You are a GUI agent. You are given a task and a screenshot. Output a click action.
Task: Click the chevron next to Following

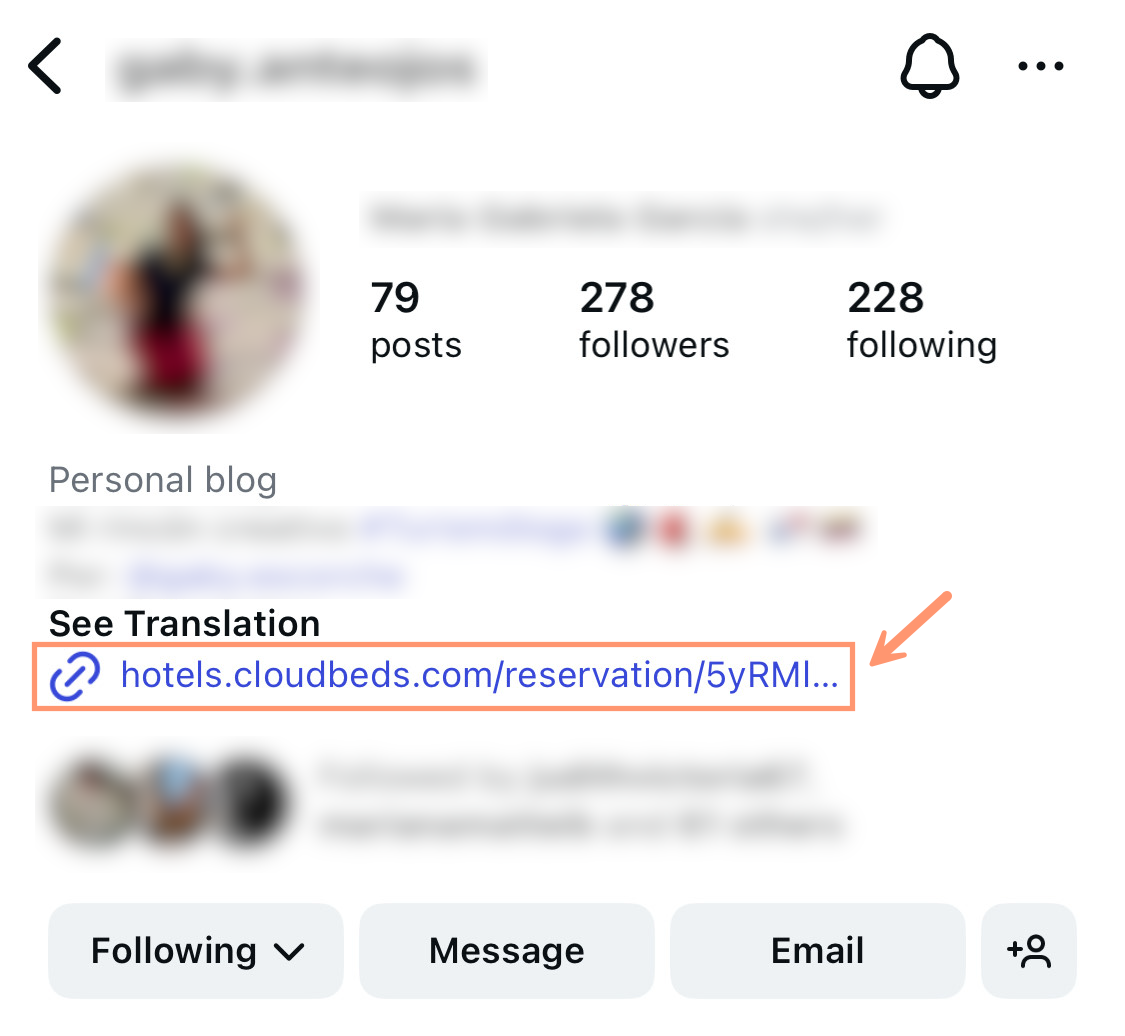(289, 952)
